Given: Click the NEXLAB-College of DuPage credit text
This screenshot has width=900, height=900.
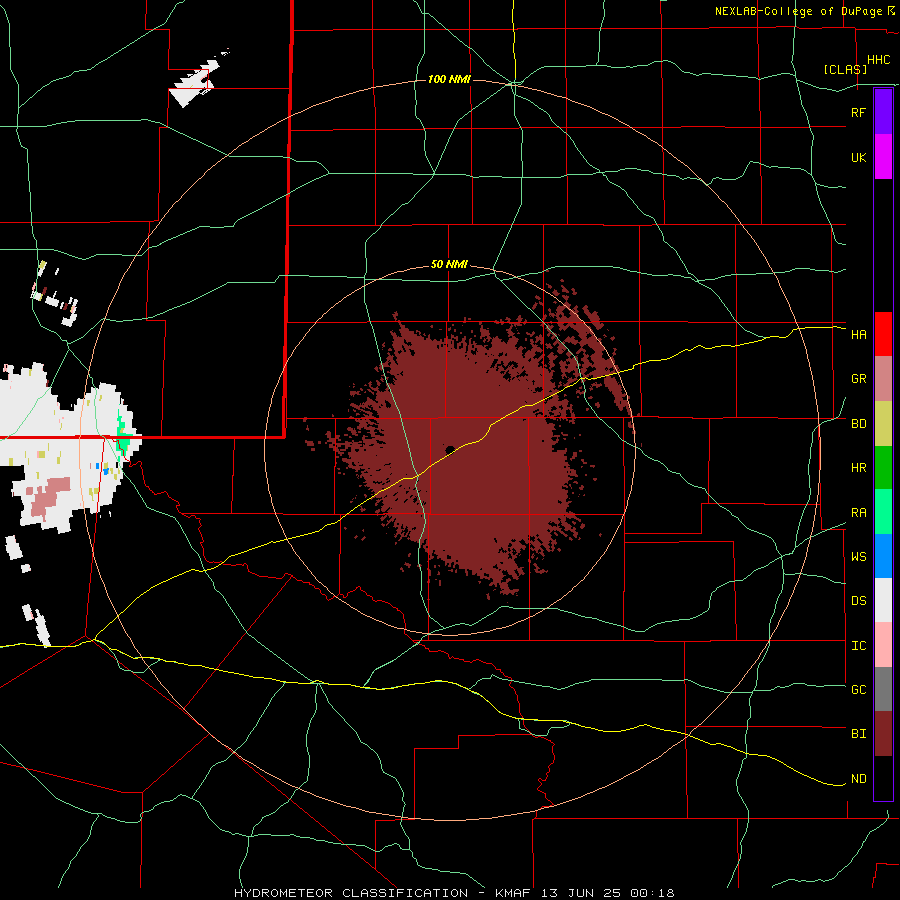Looking at the screenshot, I should click(798, 11).
